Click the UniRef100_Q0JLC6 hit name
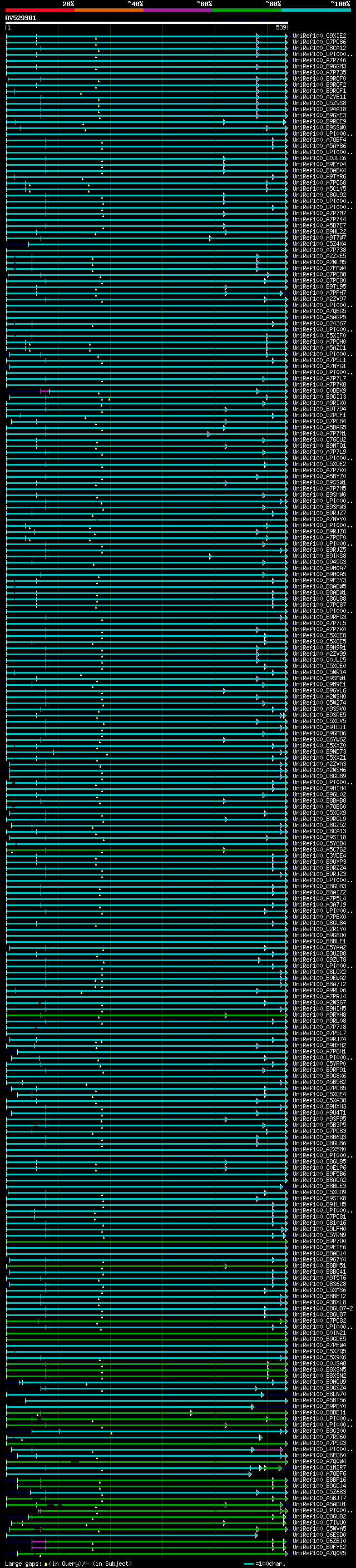Image resolution: width=356 pixels, height=1568 pixels. (x=319, y=159)
